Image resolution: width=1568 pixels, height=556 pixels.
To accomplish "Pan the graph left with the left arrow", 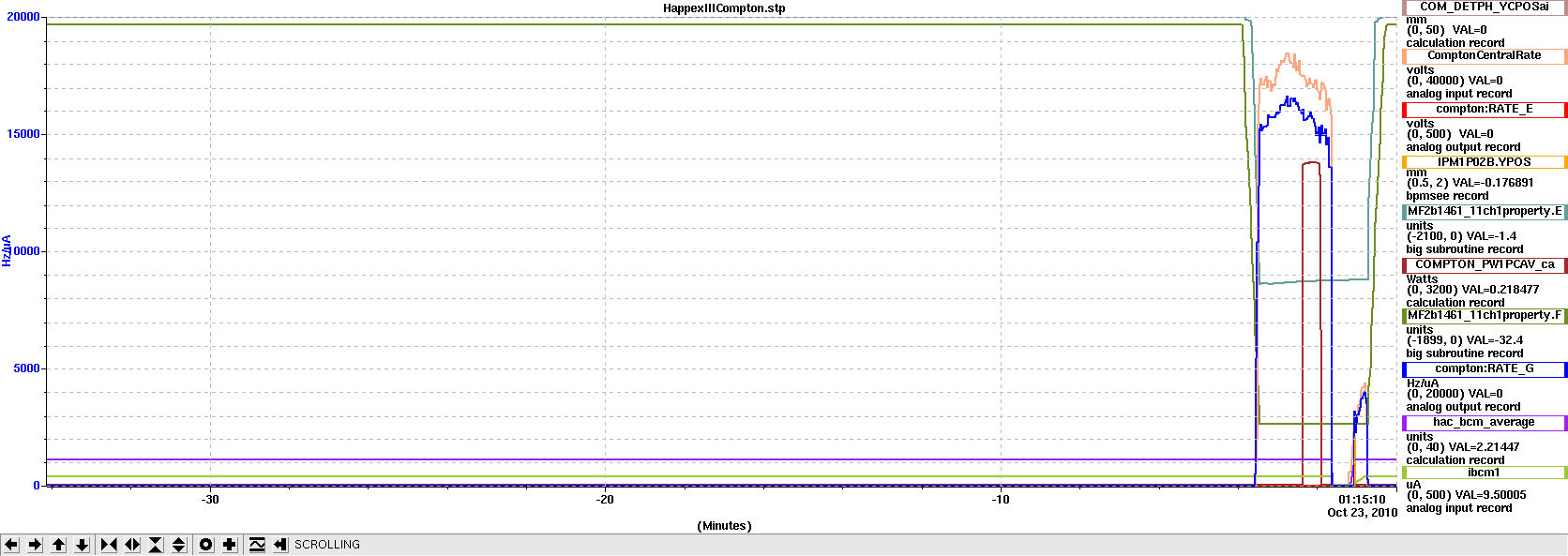I will (x=11, y=545).
